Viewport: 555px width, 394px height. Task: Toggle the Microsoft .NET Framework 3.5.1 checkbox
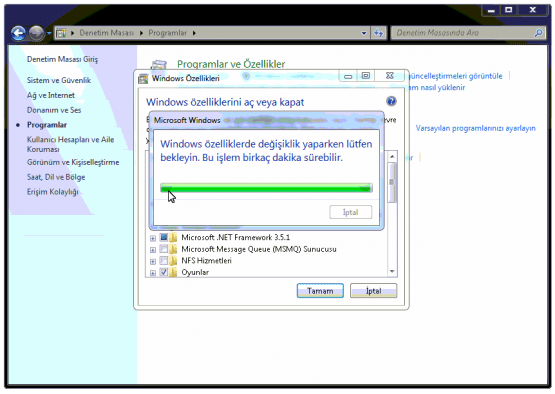click(x=164, y=237)
